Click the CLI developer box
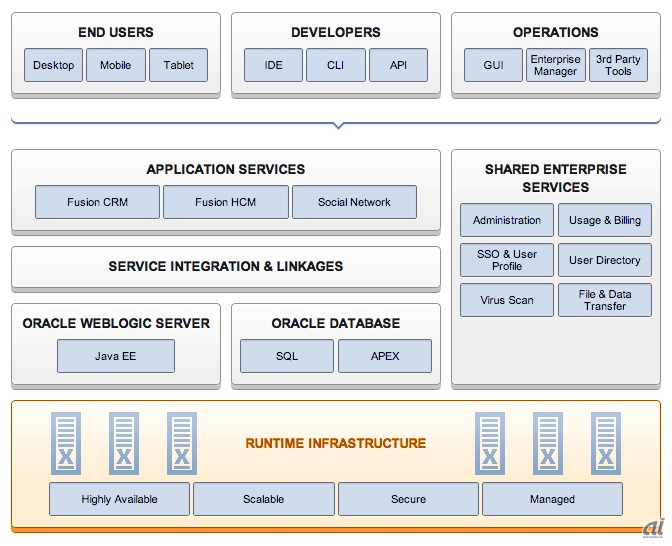 335,66
